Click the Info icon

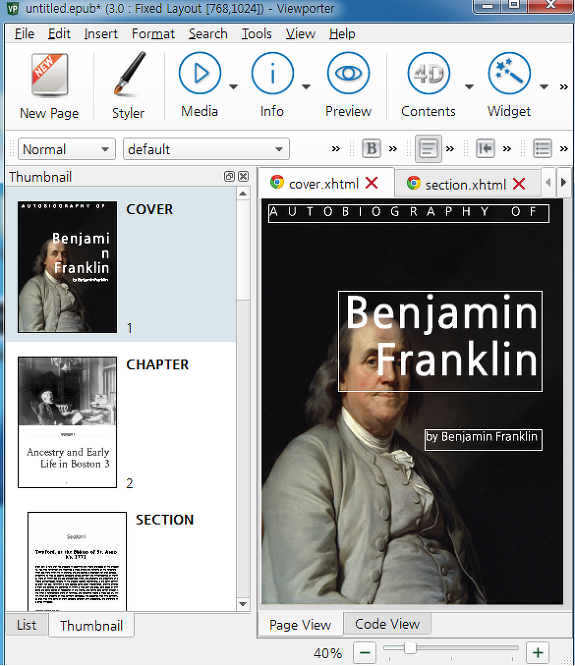coord(272,73)
